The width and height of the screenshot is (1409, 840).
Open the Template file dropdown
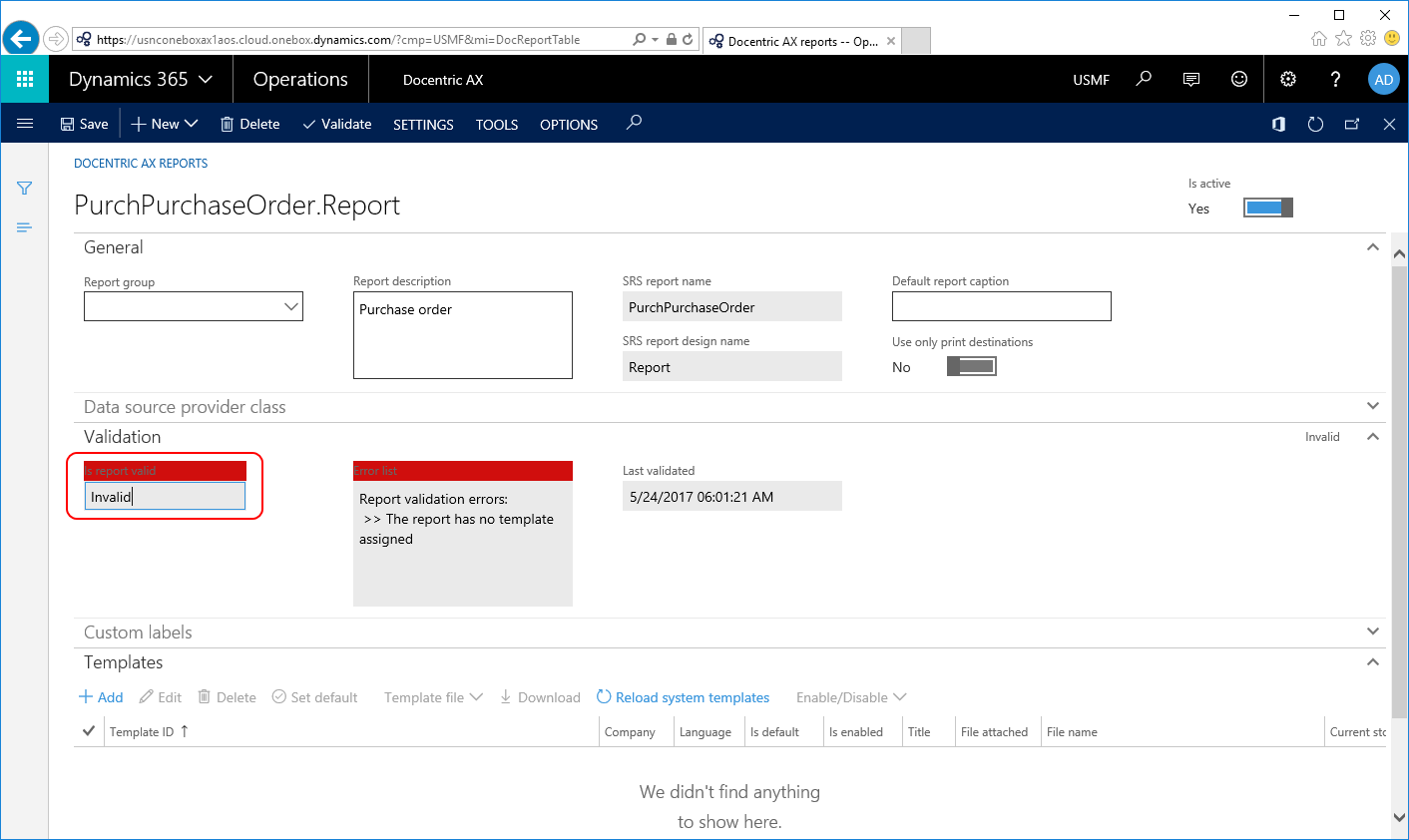[433, 697]
